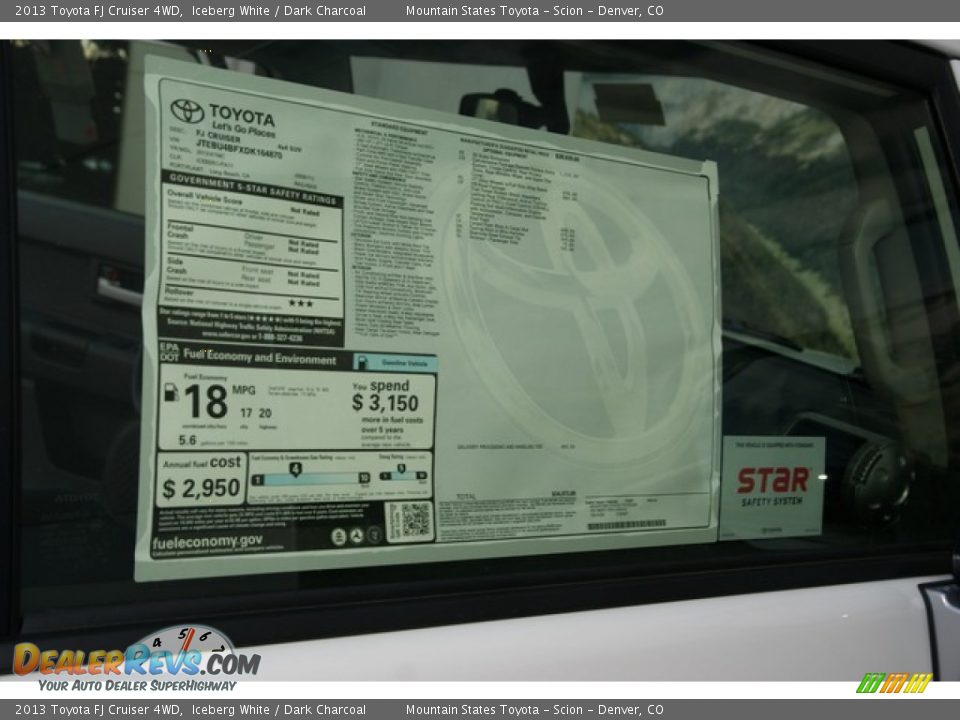Open the DealerRevs.com logo link
Image resolution: width=960 pixels, height=720 pixels.
pos(137,659)
